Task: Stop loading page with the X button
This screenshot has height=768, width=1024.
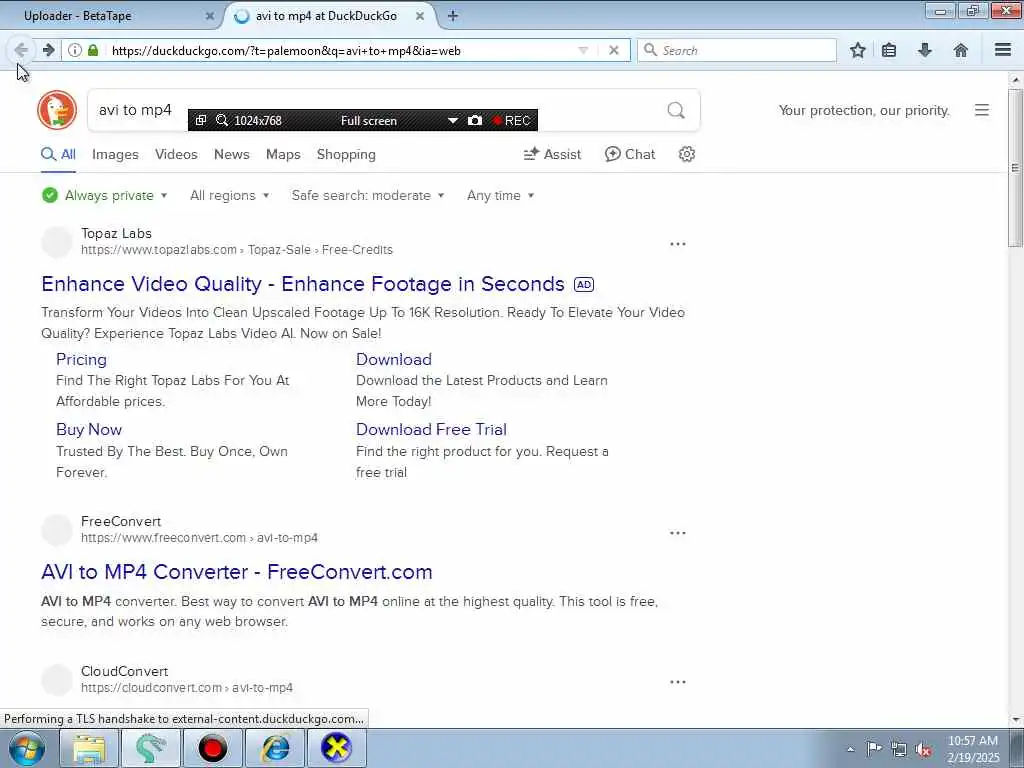Action: tap(614, 50)
